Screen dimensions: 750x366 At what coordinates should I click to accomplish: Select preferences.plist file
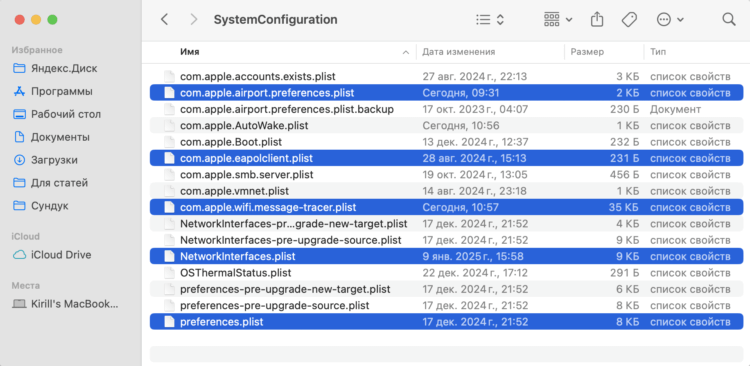pyautogui.click(x=446, y=322)
